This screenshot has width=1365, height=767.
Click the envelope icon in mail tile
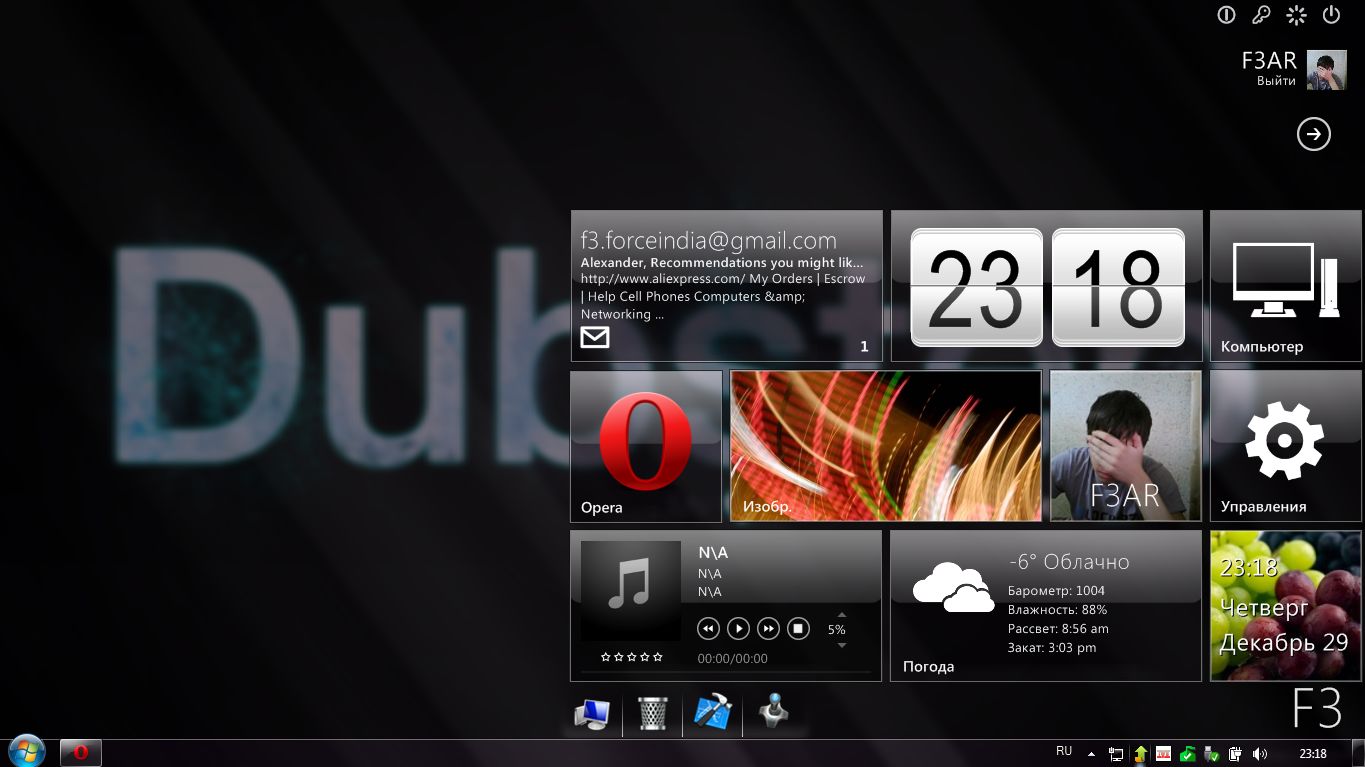595,338
